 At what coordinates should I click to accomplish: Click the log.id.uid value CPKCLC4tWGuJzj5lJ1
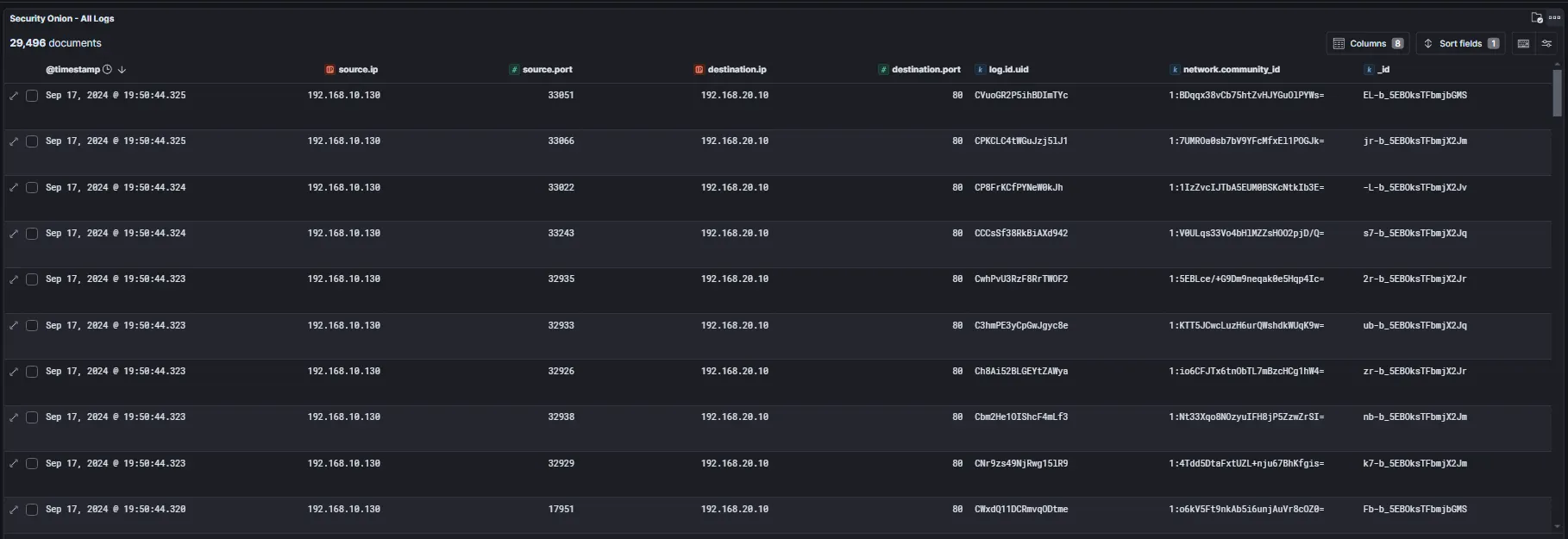coord(1021,141)
